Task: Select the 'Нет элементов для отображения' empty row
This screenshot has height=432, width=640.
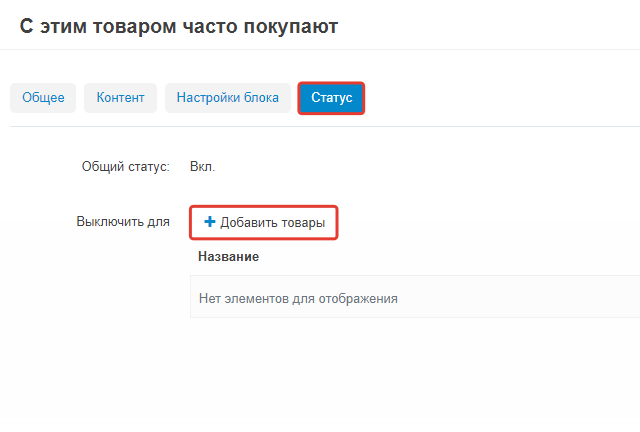Action: pyautogui.click(x=298, y=298)
